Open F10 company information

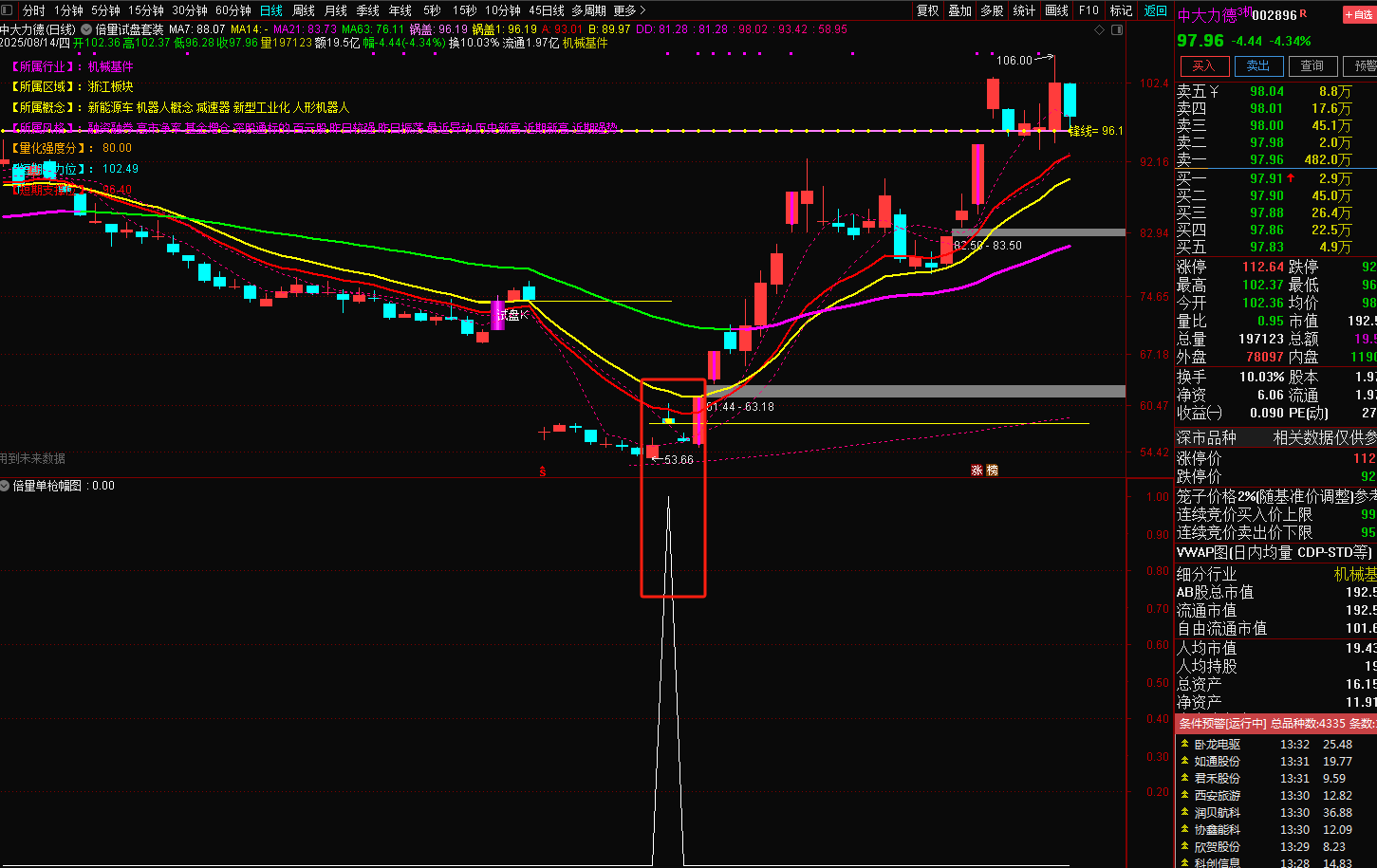coord(1089,10)
